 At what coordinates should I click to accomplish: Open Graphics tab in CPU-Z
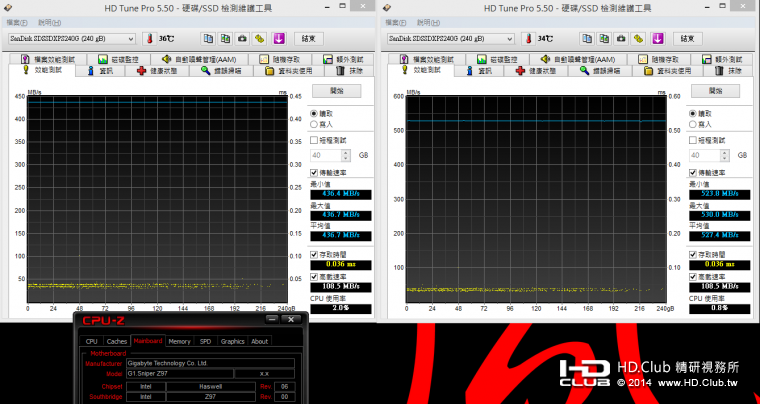(x=233, y=342)
